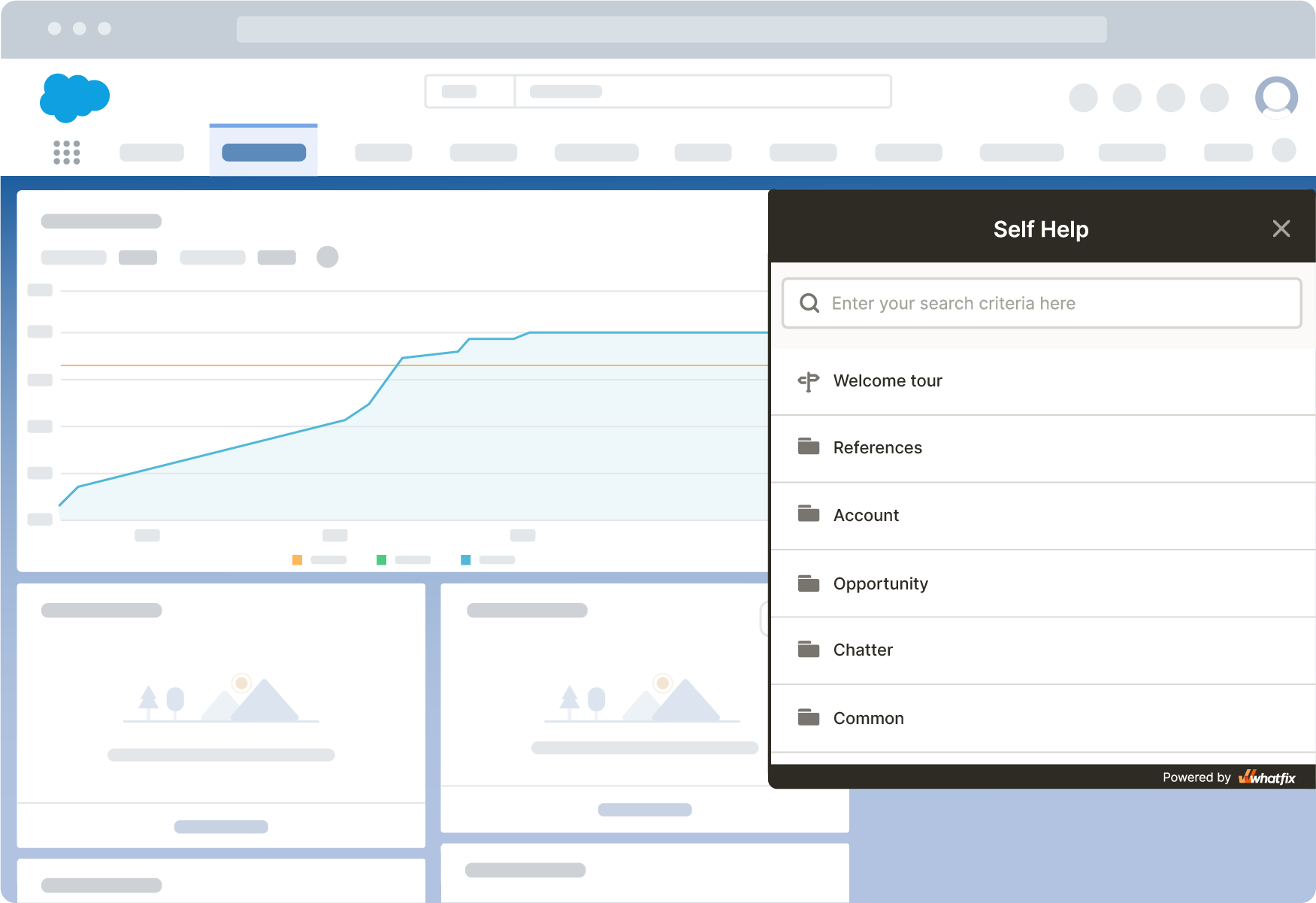This screenshot has width=1316, height=903.
Task: Switch to the highlighted navigation tab
Action: (x=263, y=151)
